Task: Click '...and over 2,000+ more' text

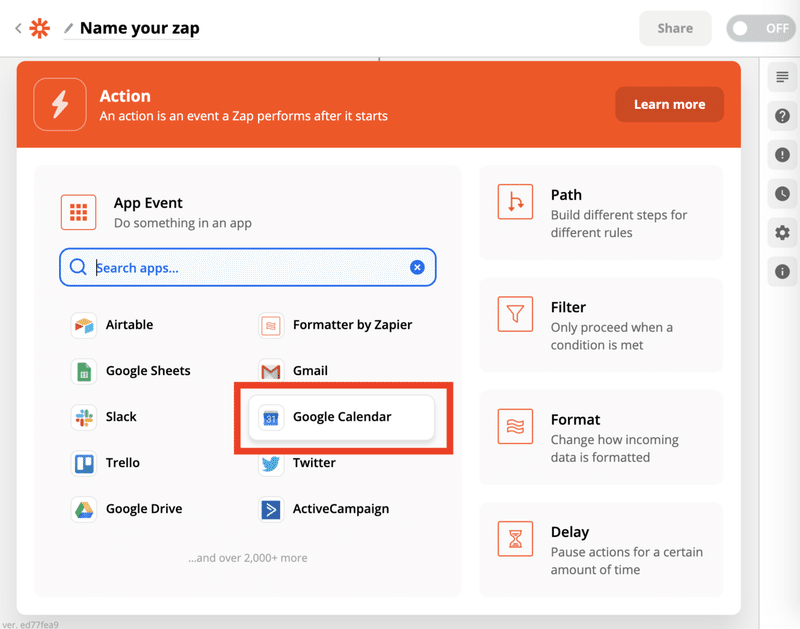Action: (x=247, y=558)
